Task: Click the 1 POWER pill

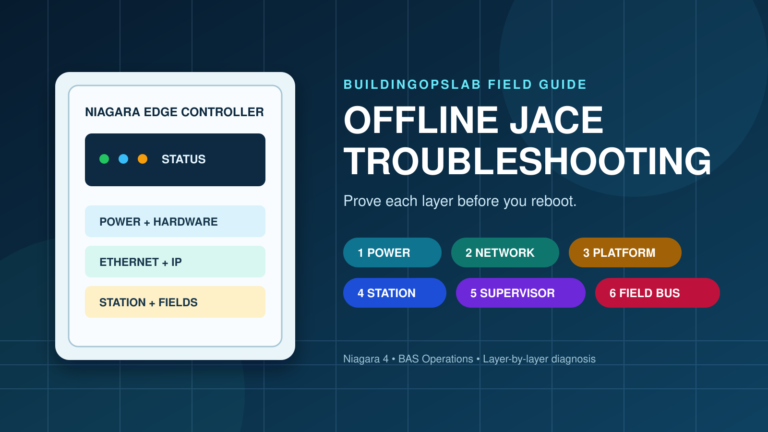Action: tap(392, 253)
